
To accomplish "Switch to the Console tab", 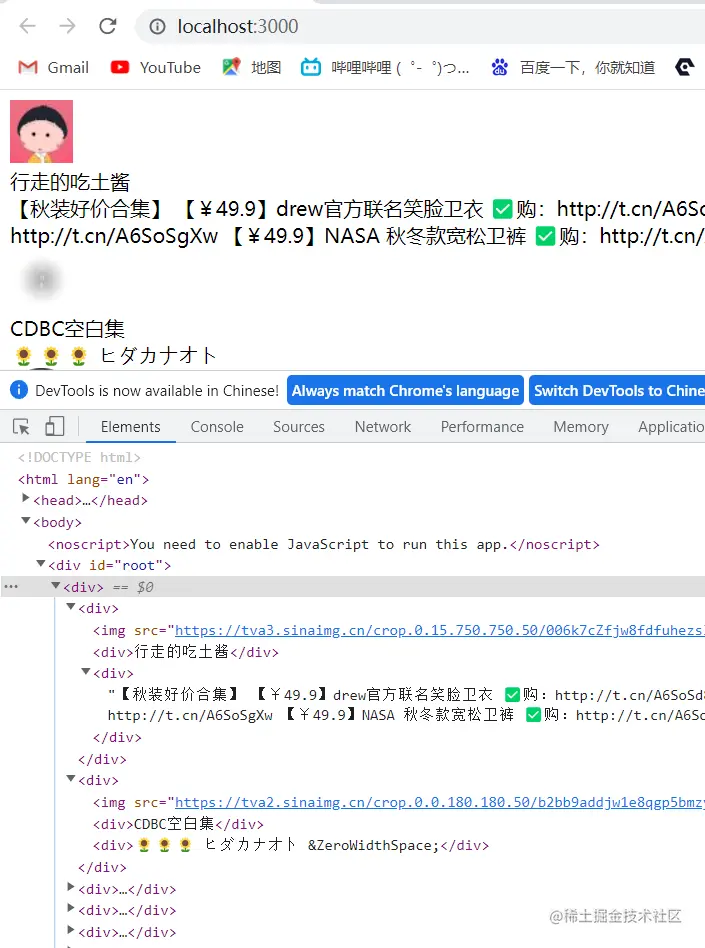I will (217, 427).
